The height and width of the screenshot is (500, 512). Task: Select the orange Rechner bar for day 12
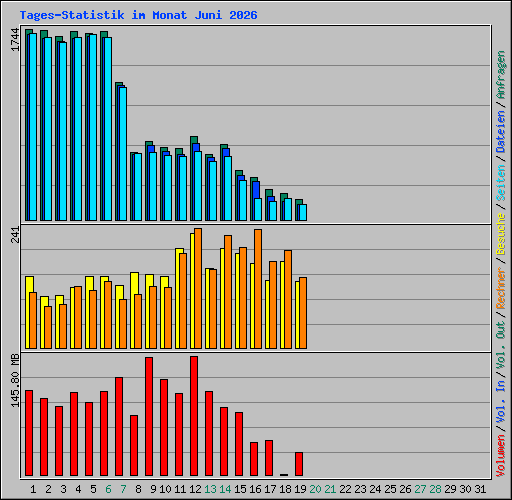[198, 288]
